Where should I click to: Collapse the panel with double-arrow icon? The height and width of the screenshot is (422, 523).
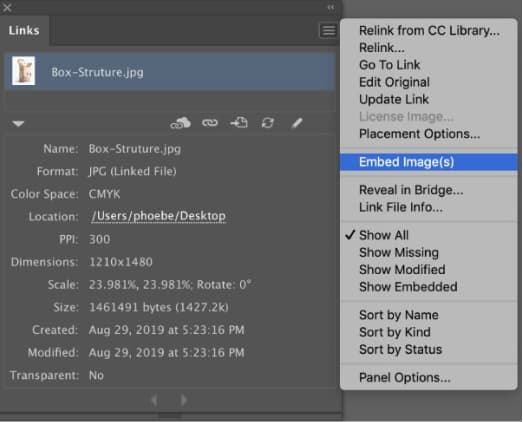(x=331, y=7)
